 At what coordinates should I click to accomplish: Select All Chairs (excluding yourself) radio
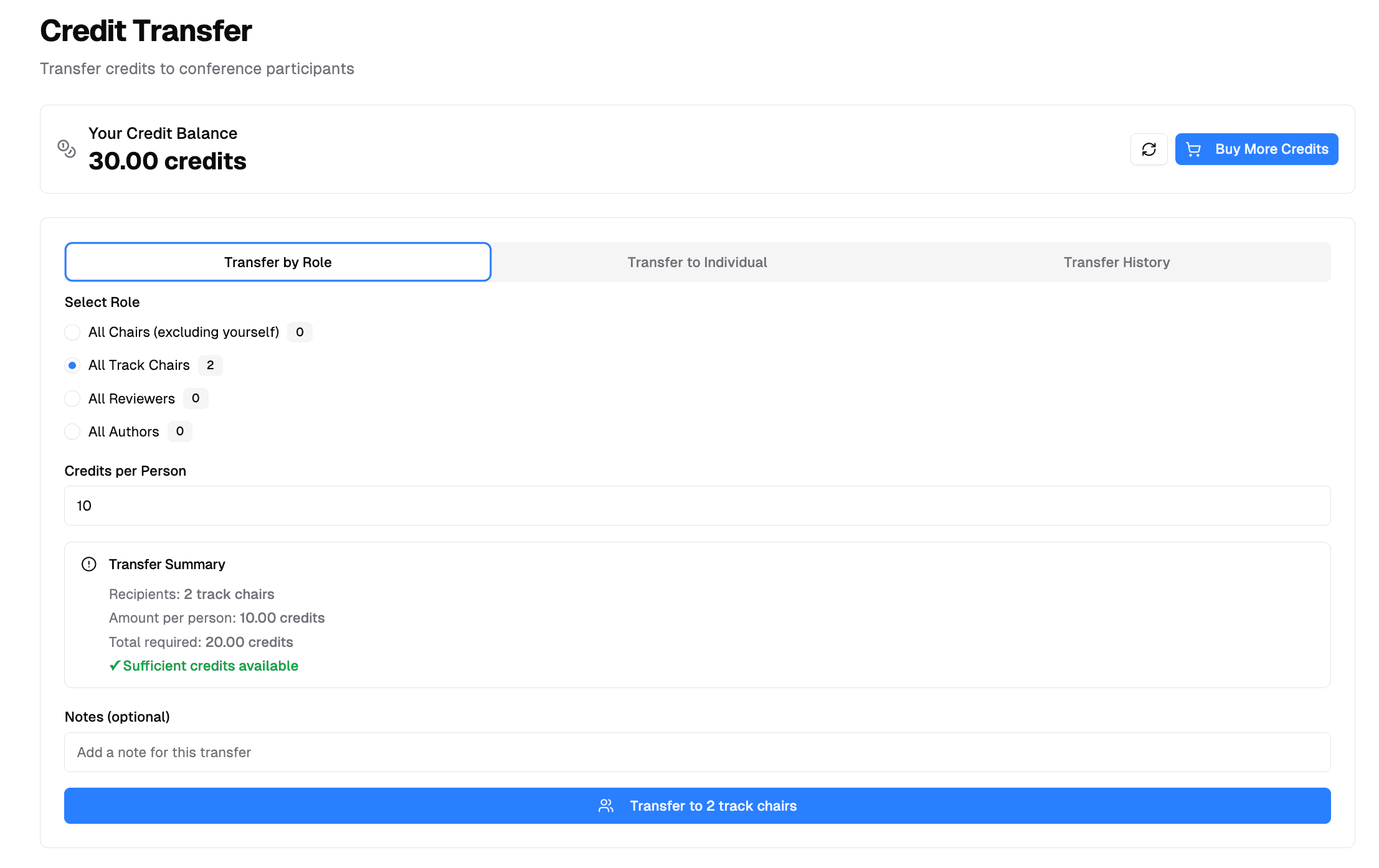point(72,332)
